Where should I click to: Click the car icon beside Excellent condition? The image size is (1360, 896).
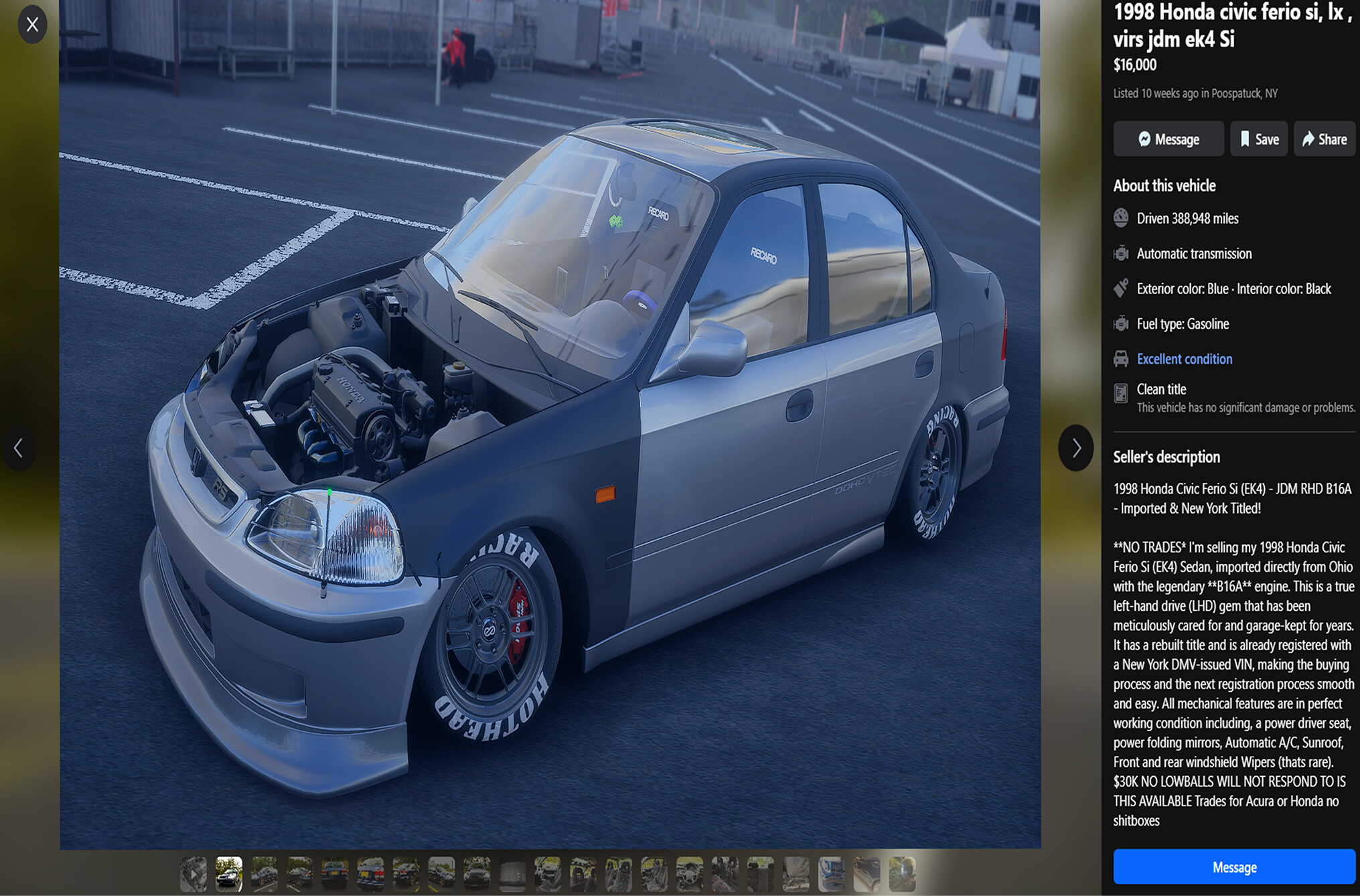(x=1121, y=359)
